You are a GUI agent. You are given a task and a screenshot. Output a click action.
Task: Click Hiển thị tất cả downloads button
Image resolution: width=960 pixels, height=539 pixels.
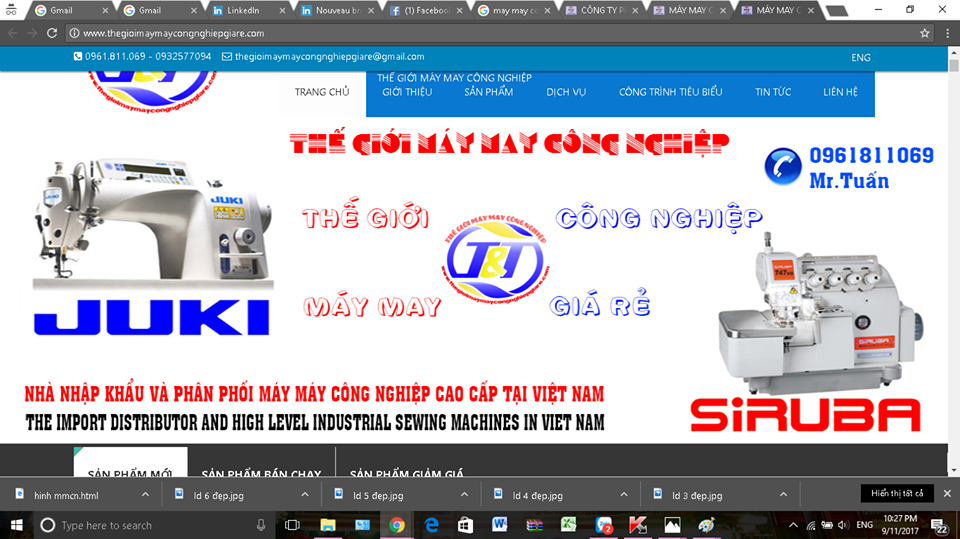point(897,493)
